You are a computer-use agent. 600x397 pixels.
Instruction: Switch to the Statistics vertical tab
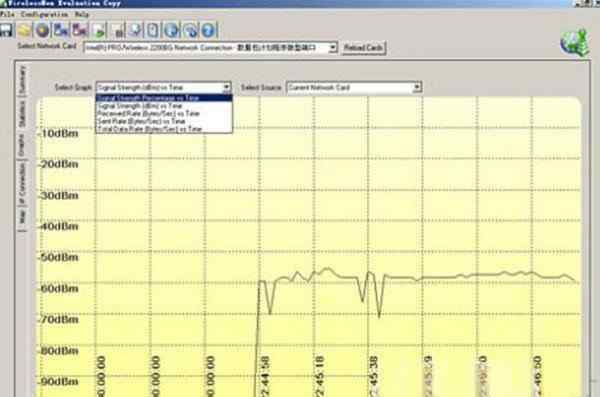pos(22,115)
